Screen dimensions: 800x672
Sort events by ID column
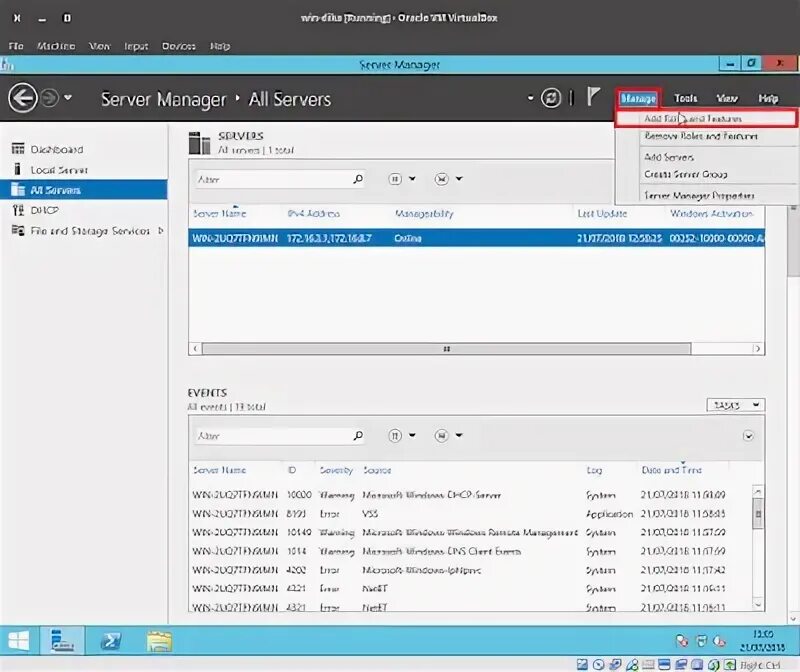point(292,470)
